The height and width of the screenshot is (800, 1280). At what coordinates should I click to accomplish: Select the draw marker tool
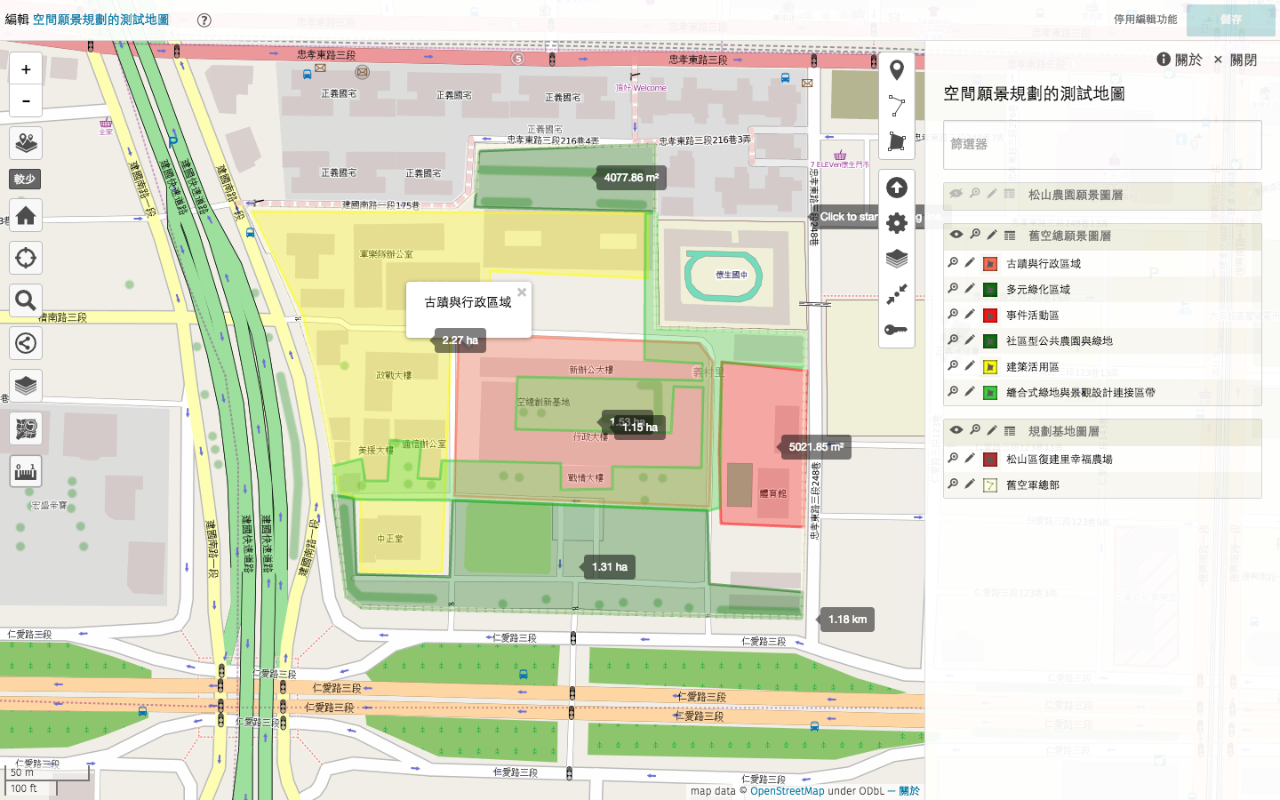[x=896, y=70]
